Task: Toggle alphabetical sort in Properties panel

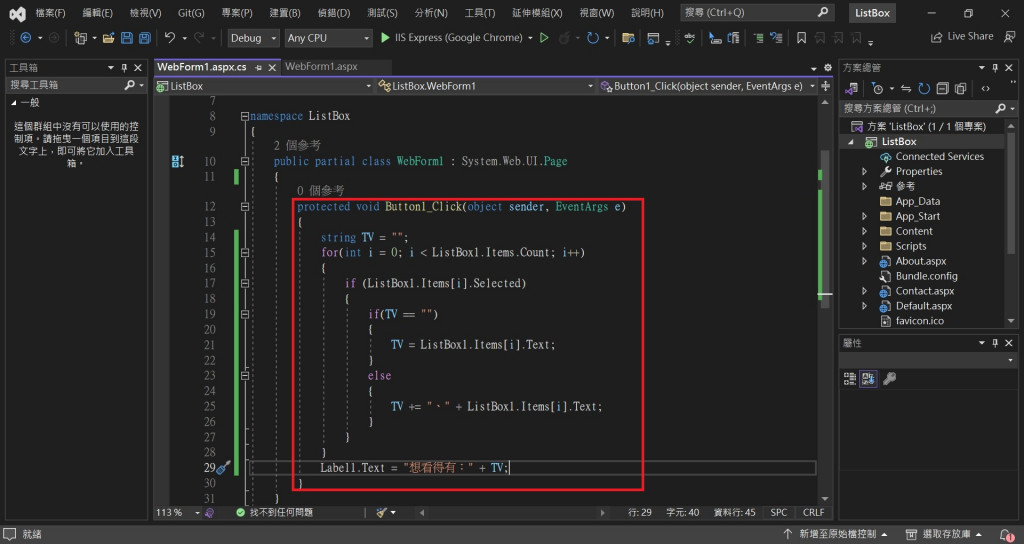Action: (868, 378)
